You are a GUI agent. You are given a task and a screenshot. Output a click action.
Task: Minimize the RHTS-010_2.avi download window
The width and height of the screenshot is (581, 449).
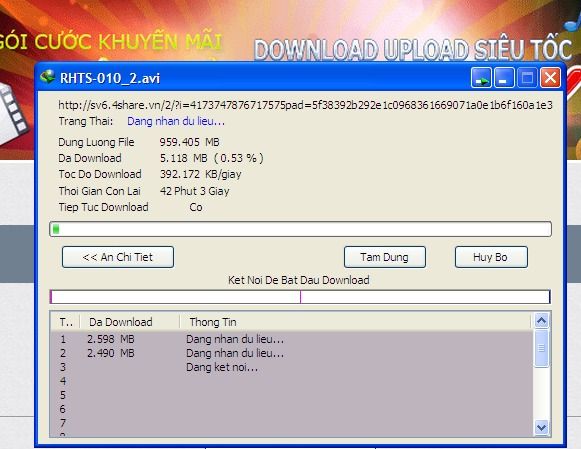[504, 78]
